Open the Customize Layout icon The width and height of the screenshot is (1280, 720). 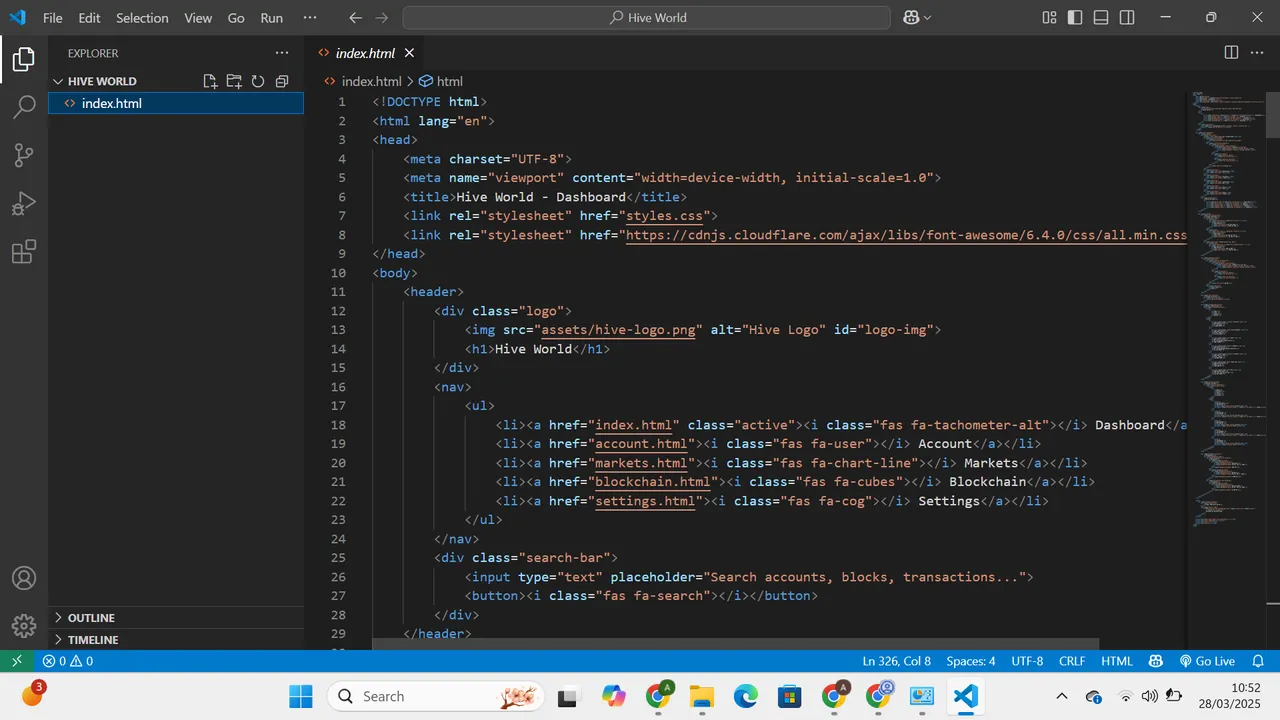coord(1049,18)
